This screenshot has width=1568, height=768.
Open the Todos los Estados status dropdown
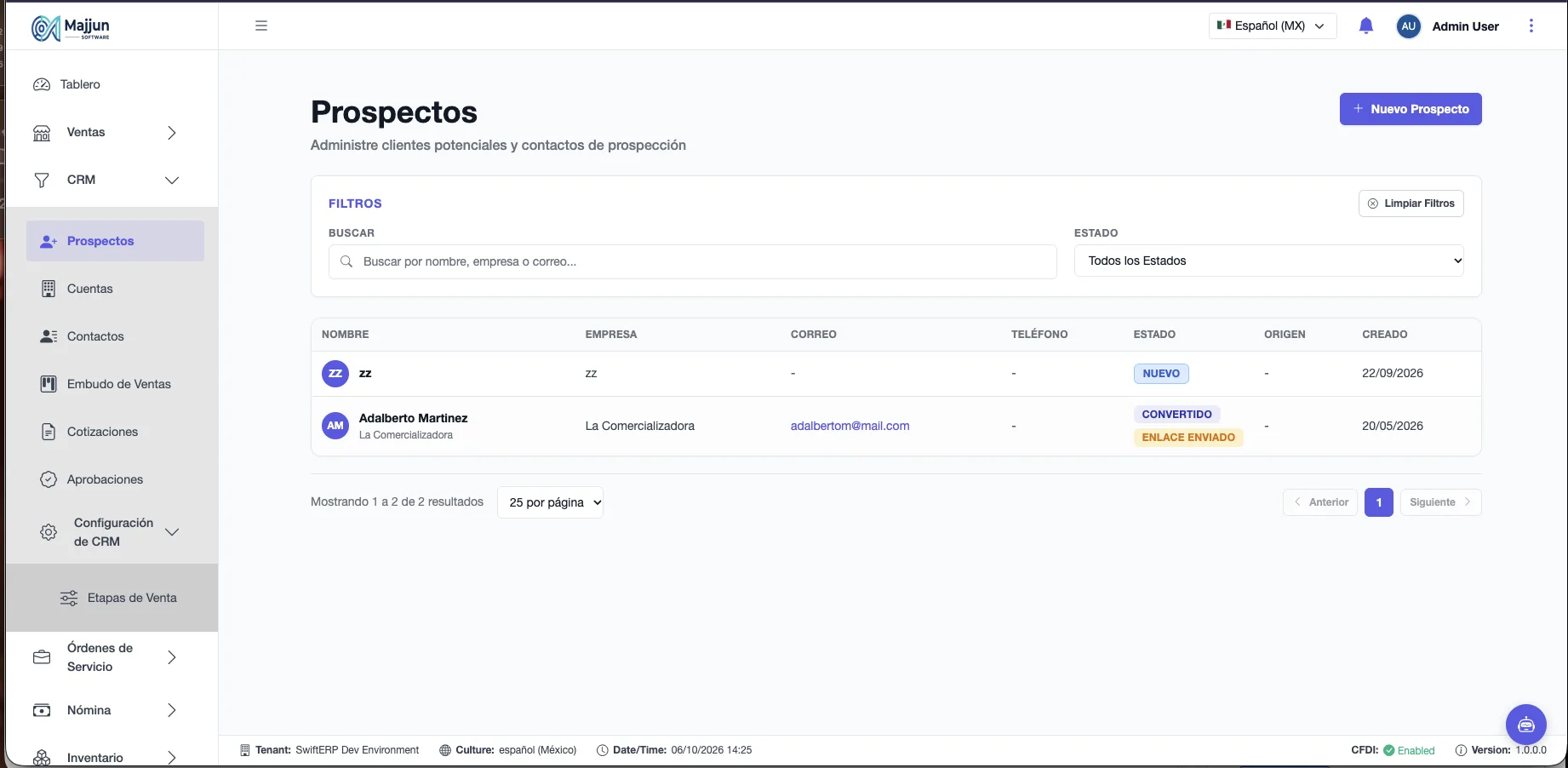click(x=1269, y=261)
